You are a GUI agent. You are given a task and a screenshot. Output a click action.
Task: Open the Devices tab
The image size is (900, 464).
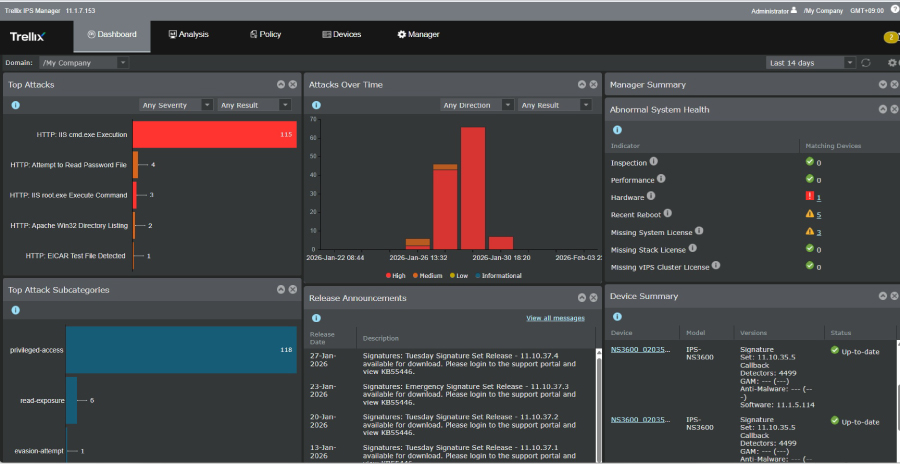(x=342, y=34)
